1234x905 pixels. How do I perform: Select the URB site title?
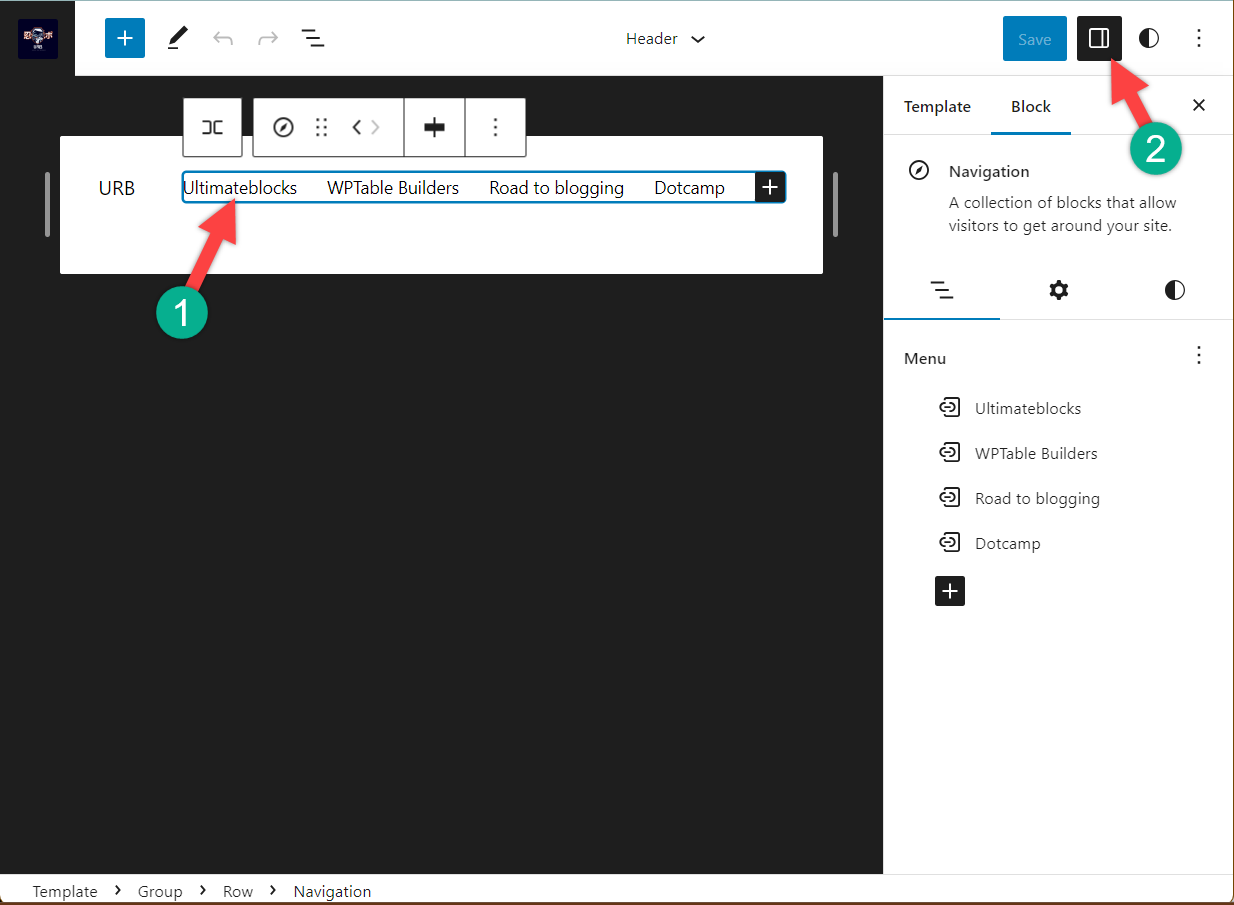tap(117, 188)
